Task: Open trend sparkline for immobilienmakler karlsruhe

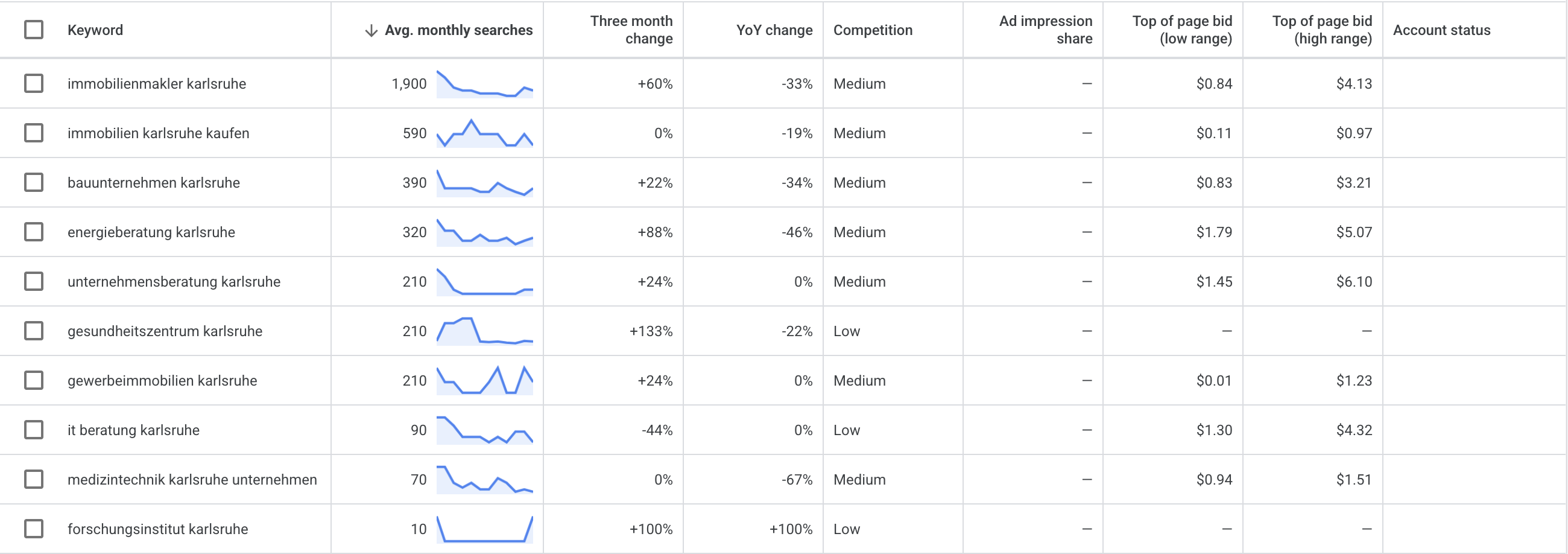Action: (x=484, y=84)
